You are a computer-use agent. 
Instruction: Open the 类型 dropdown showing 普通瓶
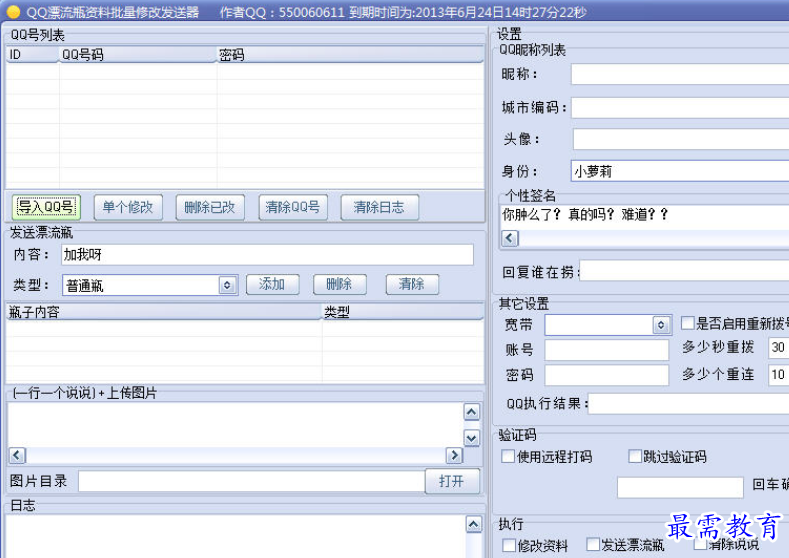click(227, 285)
